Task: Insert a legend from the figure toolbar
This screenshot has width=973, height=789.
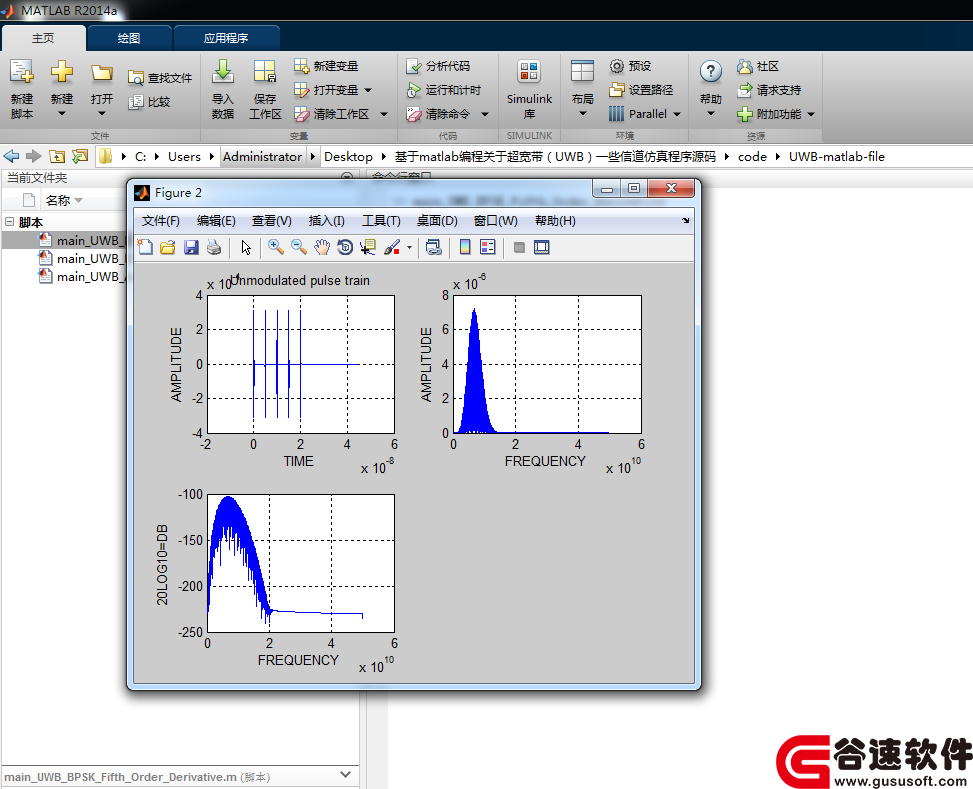Action: (x=488, y=248)
